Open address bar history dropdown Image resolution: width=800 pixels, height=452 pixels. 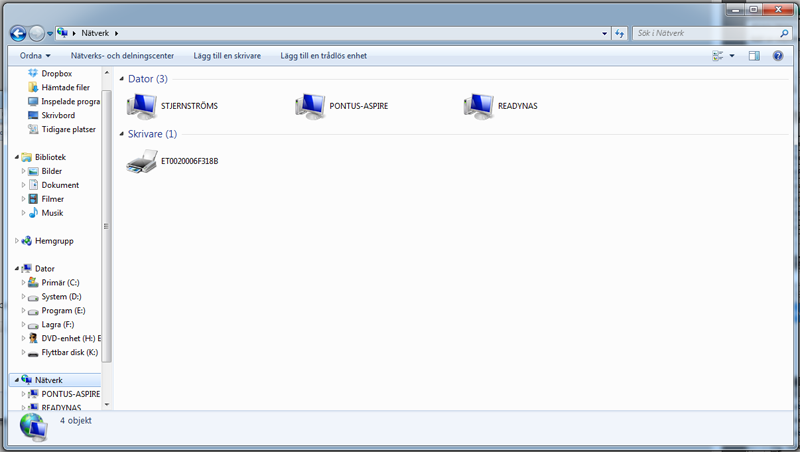pyautogui.click(x=605, y=33)
